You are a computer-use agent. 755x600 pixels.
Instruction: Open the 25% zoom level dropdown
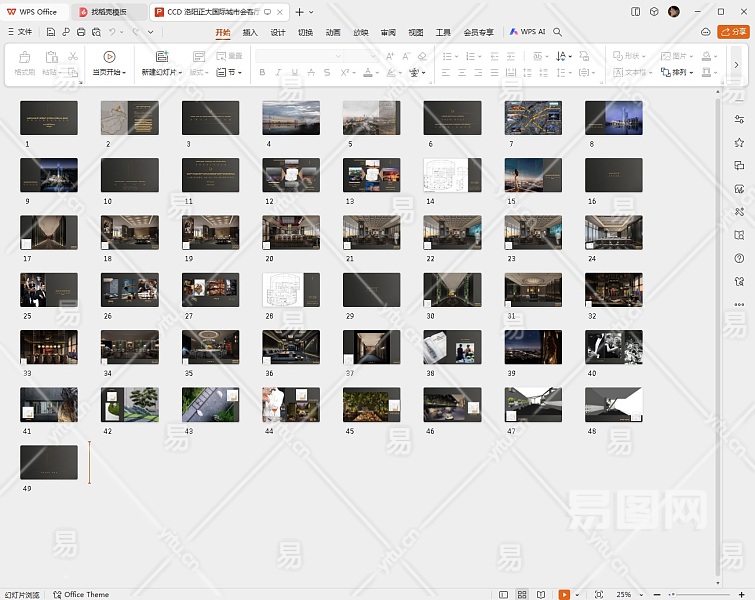(x=628, y=594)
